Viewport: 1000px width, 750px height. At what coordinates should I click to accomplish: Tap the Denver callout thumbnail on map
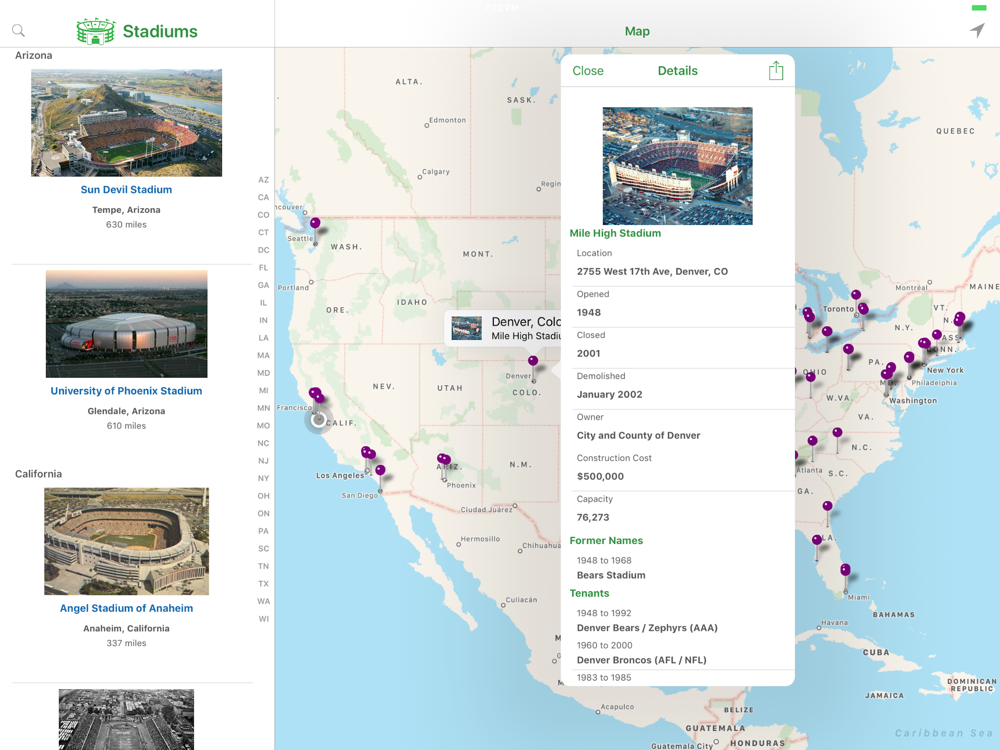[x=466, y=328]
